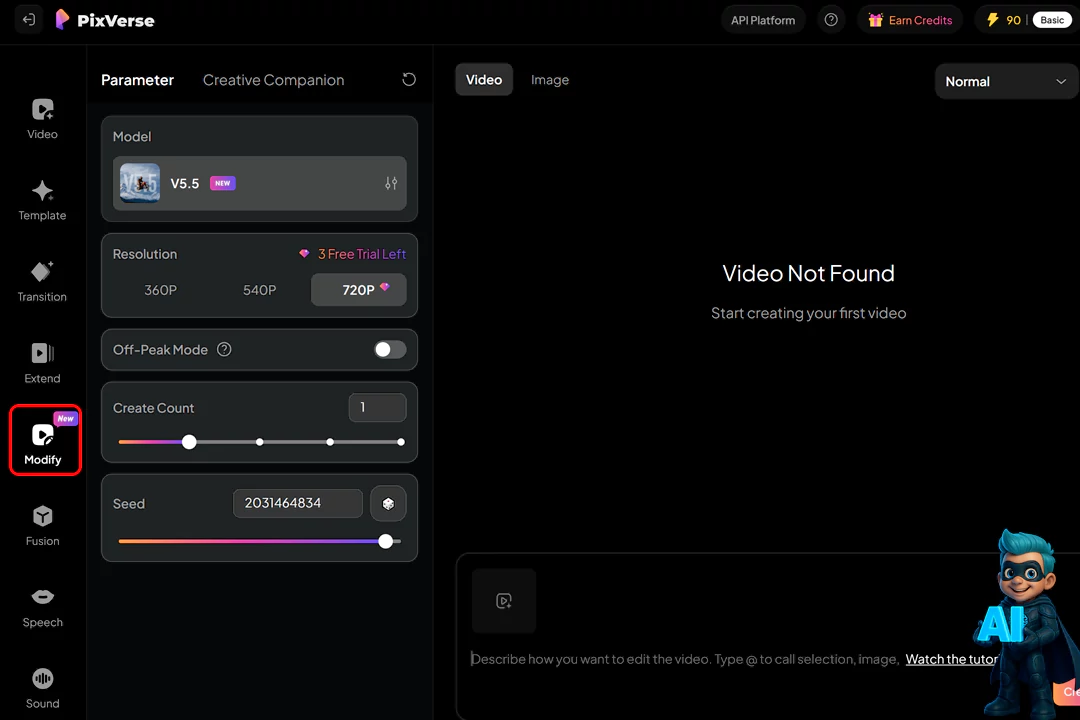Enable the Off-Peak Mode switch
This screenshot has height=720, width=1080.
pyautogui.click(x=390, y=350)
